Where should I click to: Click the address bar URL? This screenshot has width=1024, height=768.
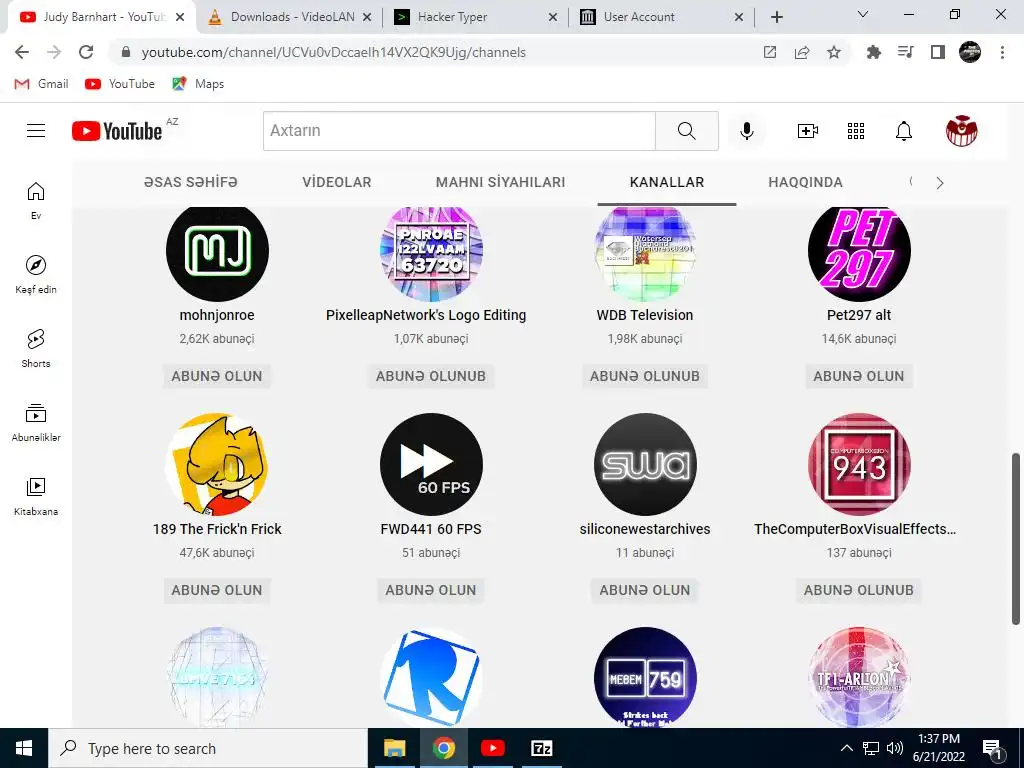point(334,52)
